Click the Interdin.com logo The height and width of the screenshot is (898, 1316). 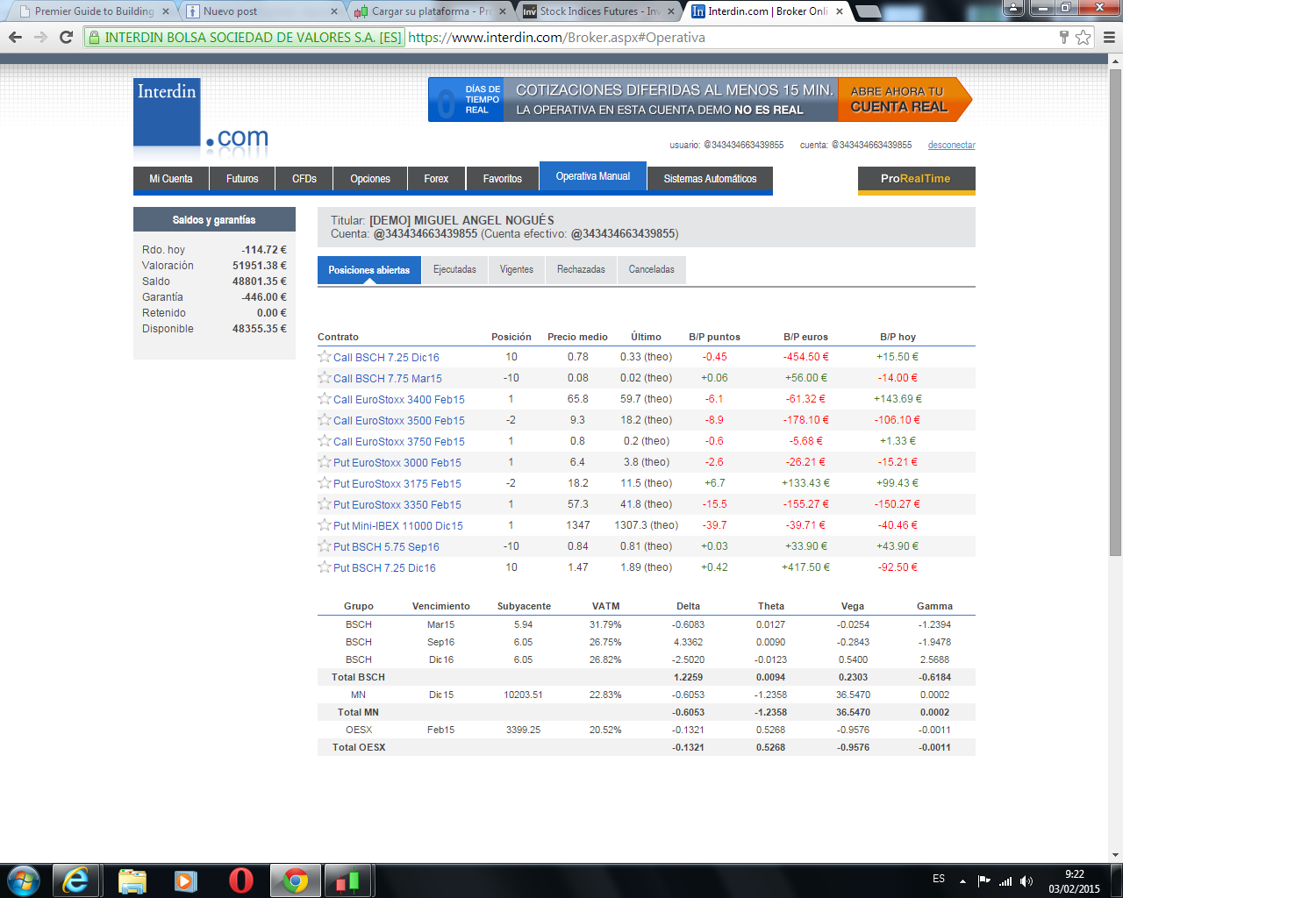click(x=202, y=118)
